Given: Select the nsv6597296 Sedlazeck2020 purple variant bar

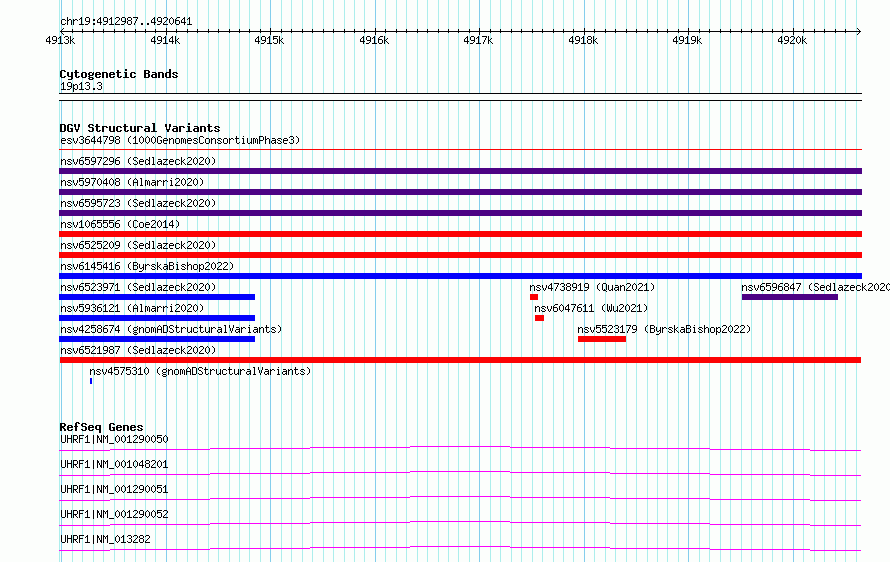Looking at the screenshot, I should (x=460, y=171).
